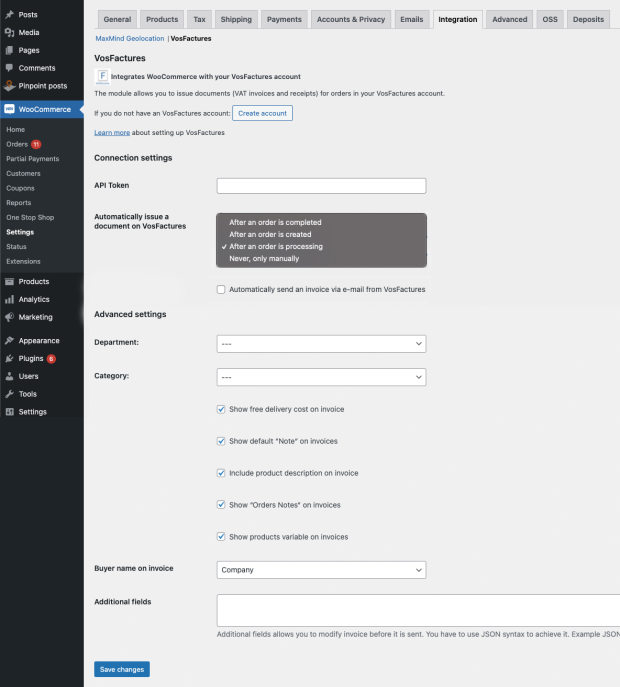The width and height of the screenshot is (620, 687).
Task: Click the Additional fields text area
Action: pos(418,611)
